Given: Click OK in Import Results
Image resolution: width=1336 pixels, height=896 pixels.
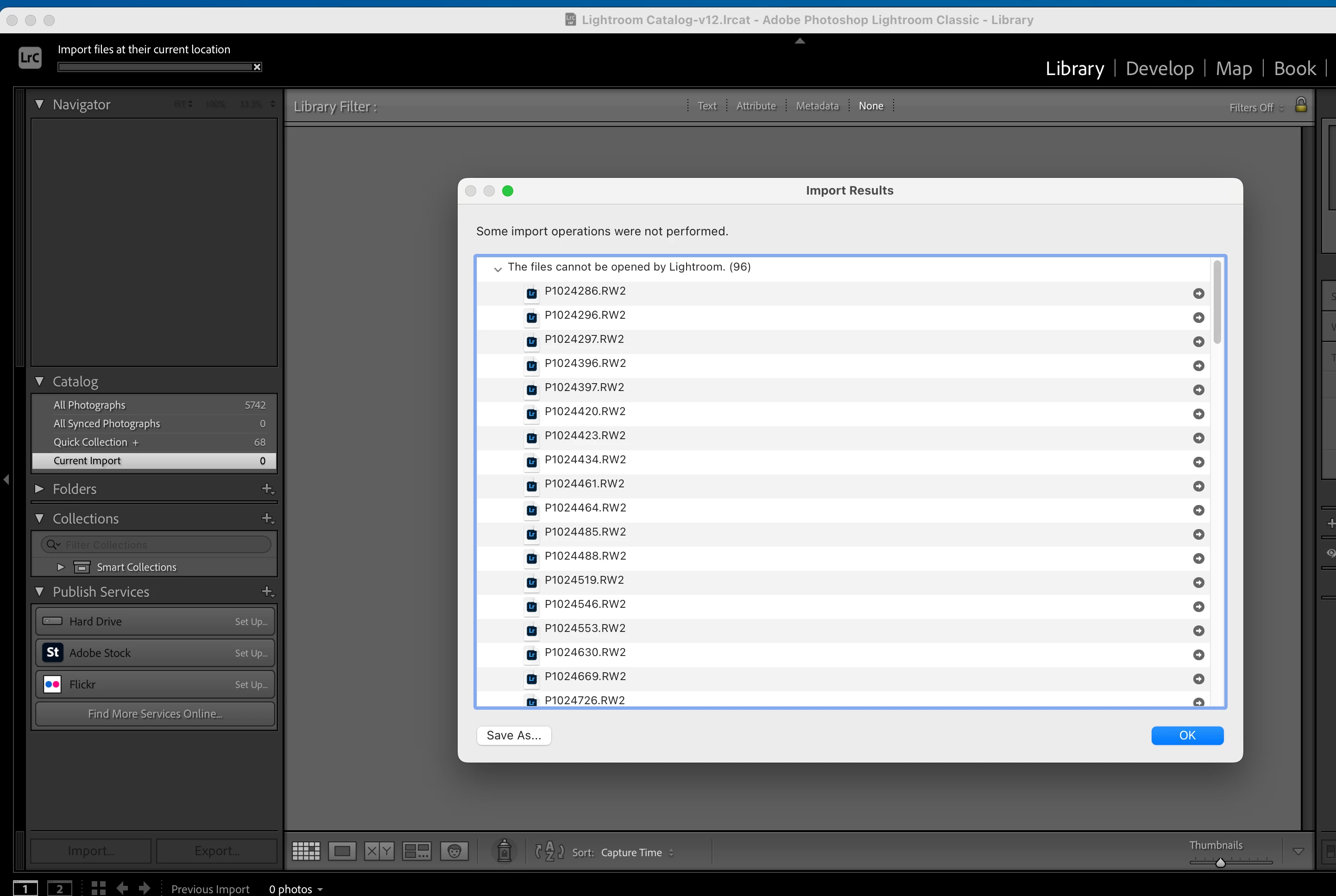Looking at the screenshot, I should 1187,735.
